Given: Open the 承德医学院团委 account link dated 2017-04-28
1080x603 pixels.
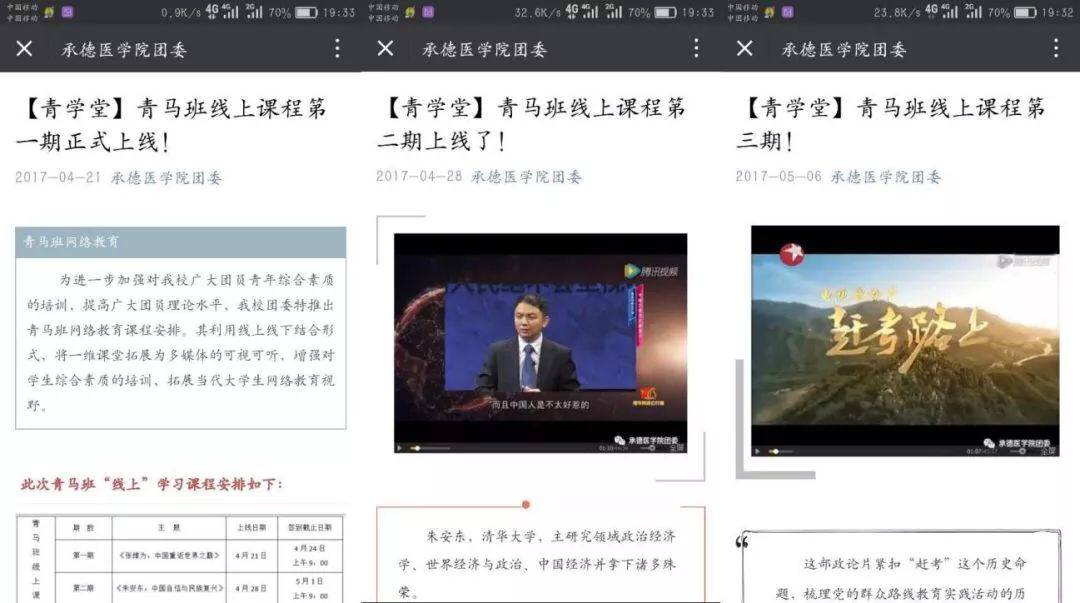Looking at the screenshot, I should 526,177.
